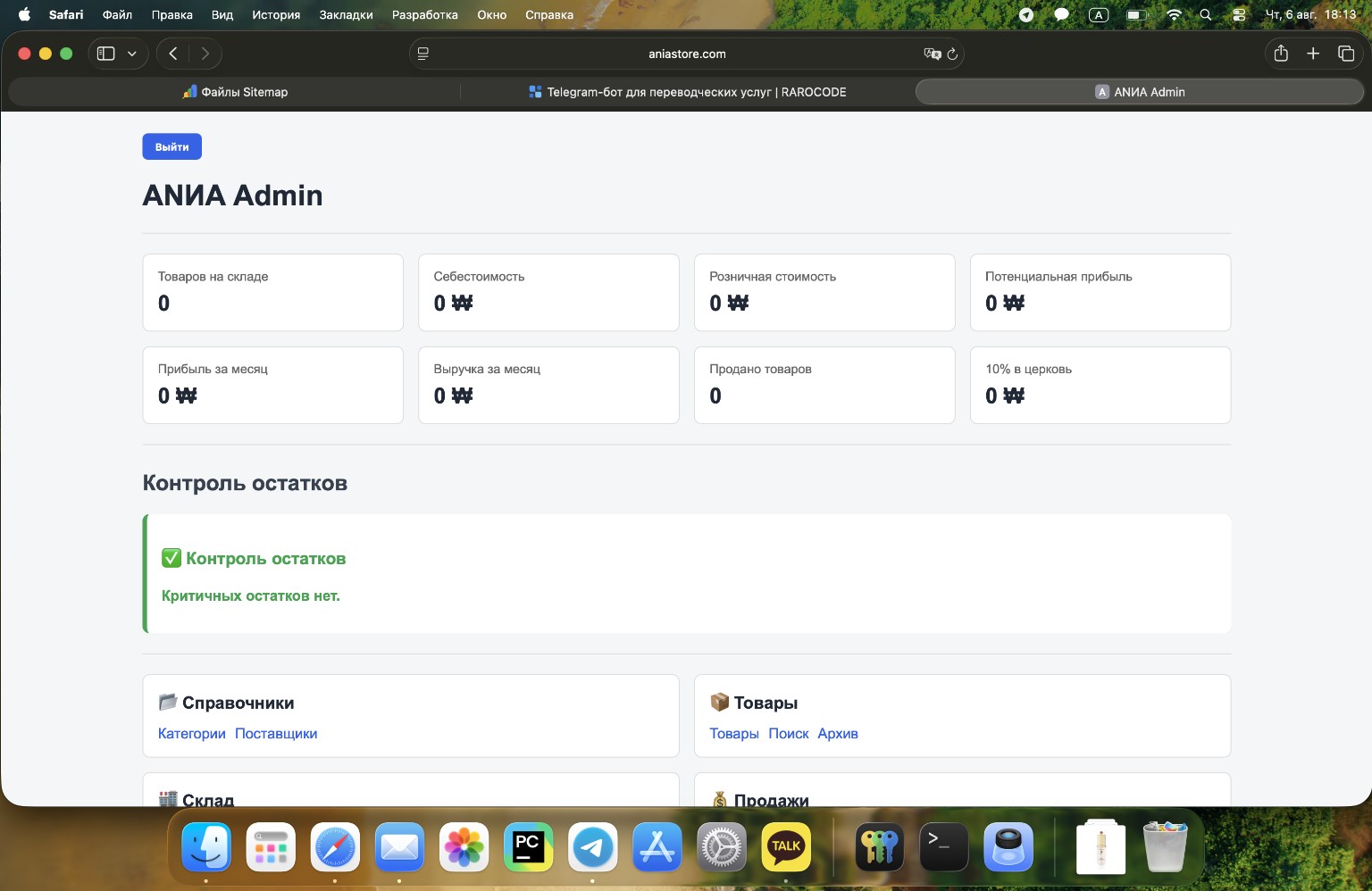Image resolution: width=1372 pixels, height=891 pixels.
Task: Open macOS Control Center icon
Action: tap(1238, 14)
